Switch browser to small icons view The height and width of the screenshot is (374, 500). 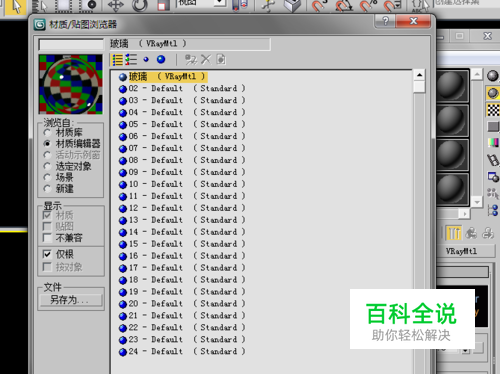coord(146,60)
